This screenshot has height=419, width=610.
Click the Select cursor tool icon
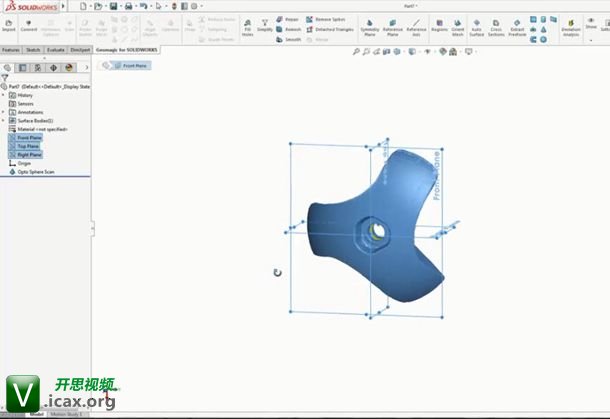pyautogui.click(x=158, y=6)
